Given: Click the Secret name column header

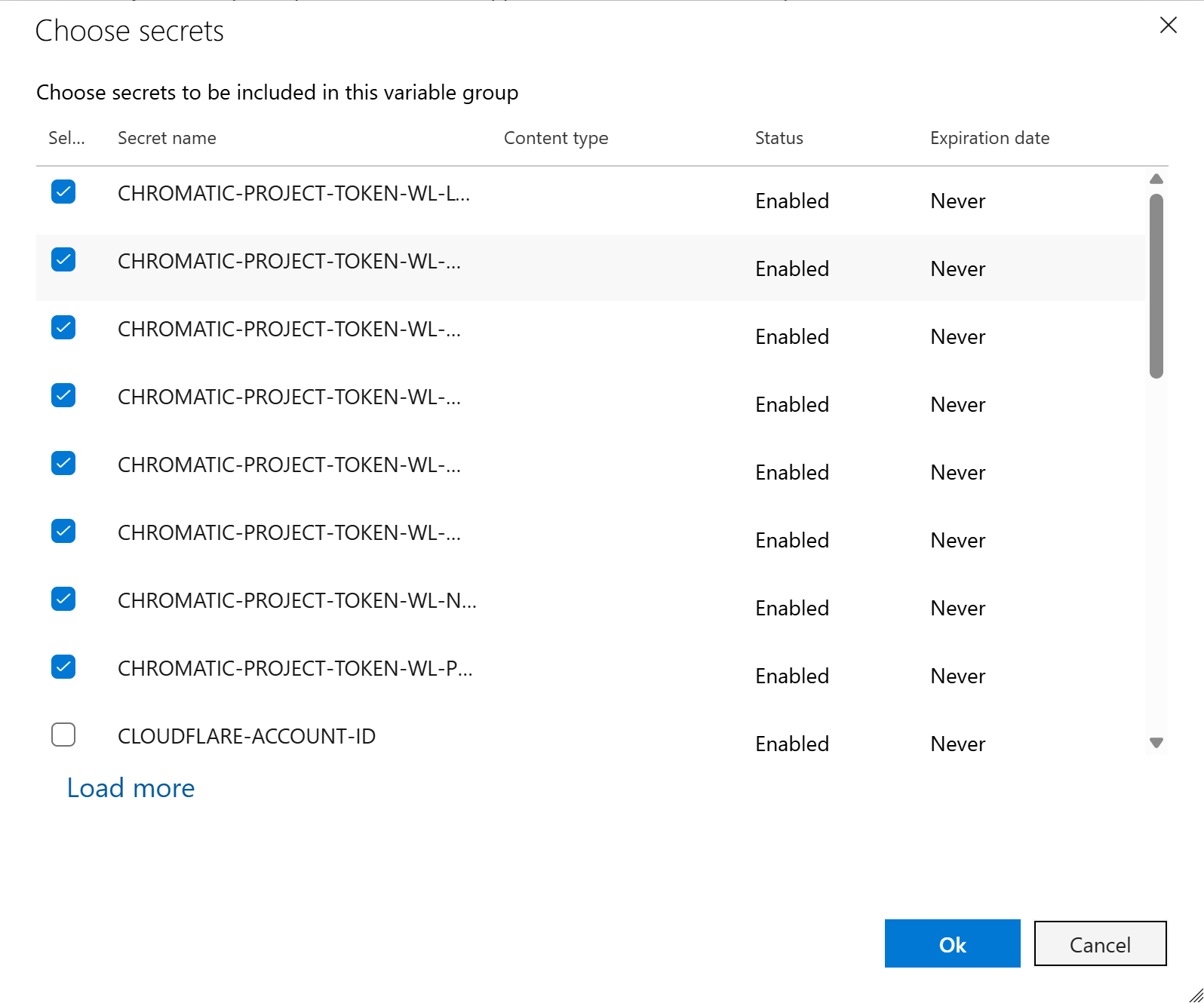Looking at the screenshot, I should pos(167,138).
